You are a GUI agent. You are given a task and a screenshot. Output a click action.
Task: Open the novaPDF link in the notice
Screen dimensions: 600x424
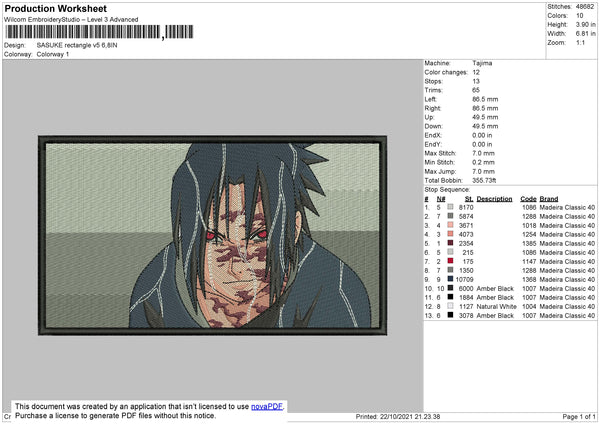tap(267, 406)
